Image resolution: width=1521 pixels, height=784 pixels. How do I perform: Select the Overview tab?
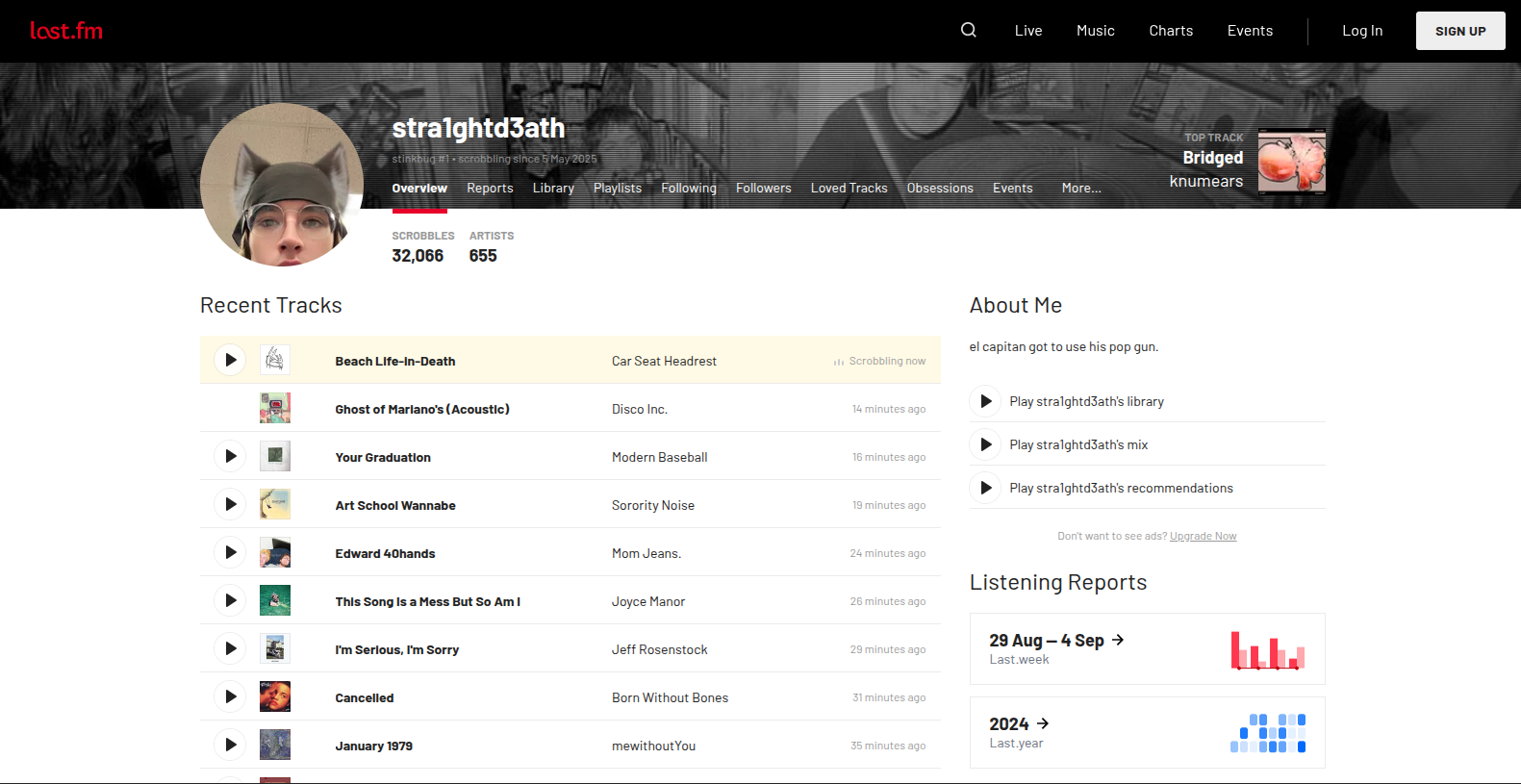coord(419,189)
